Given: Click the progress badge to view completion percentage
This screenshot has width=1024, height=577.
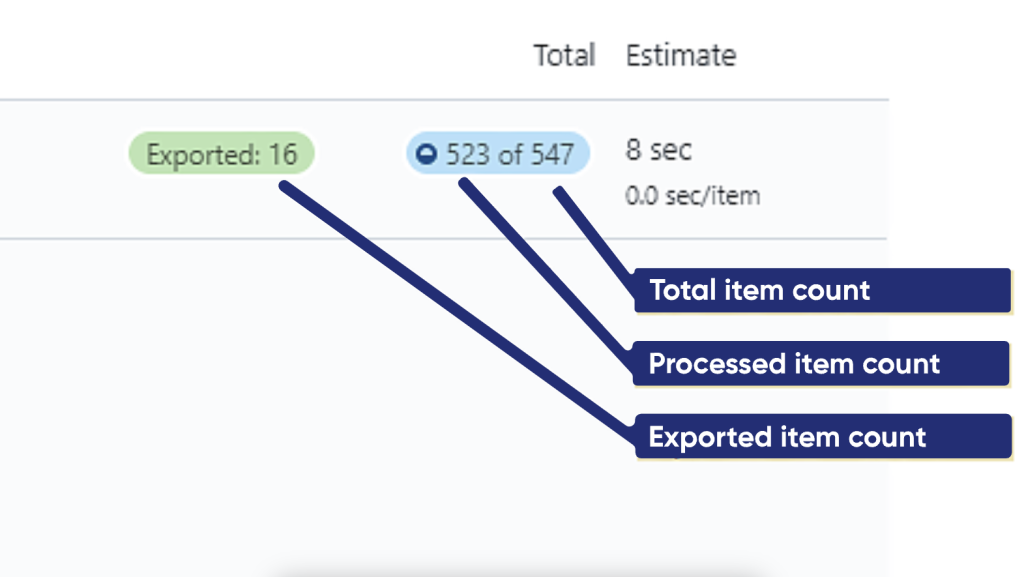Looking at the screenshot, I should tap(497, 154).
